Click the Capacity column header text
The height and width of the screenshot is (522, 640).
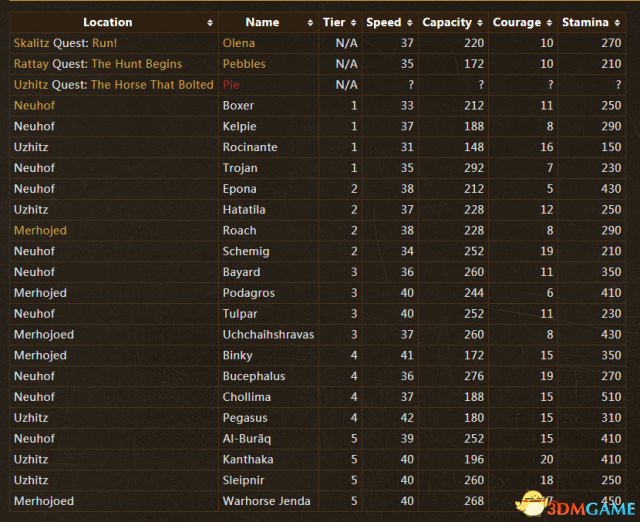(x=447, y=23)
